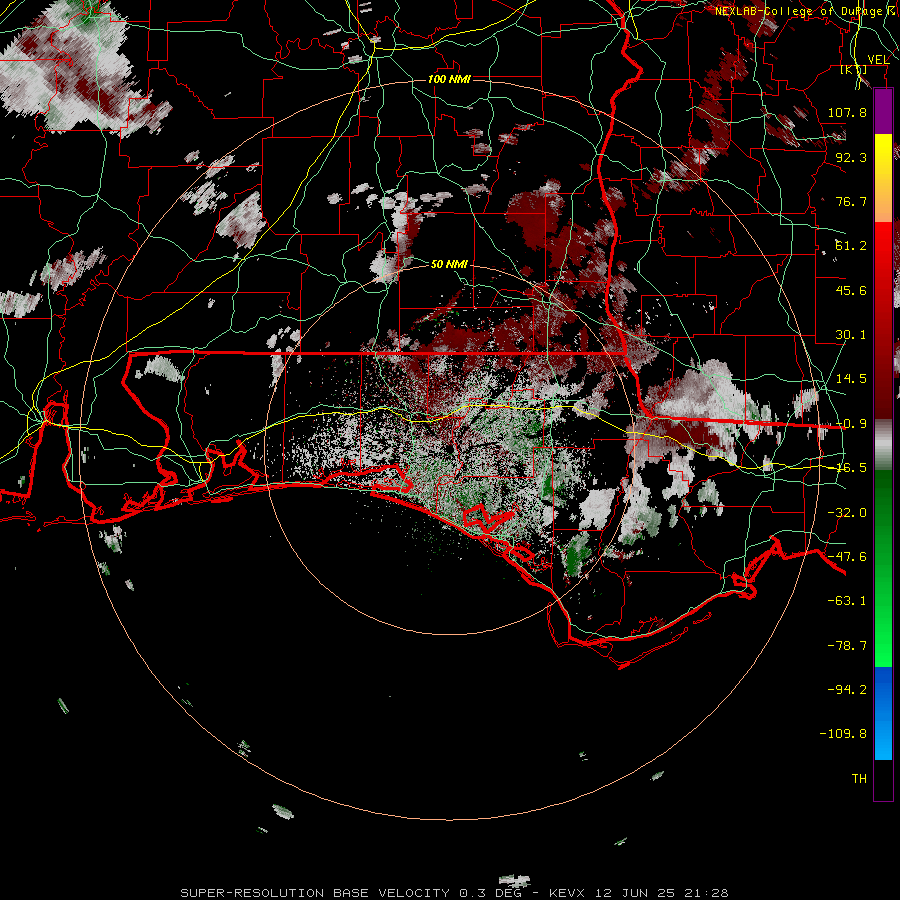900x900 pixels.
Task: Select the 30.1 velocity scale value
Action: click(x=851, y=335)
